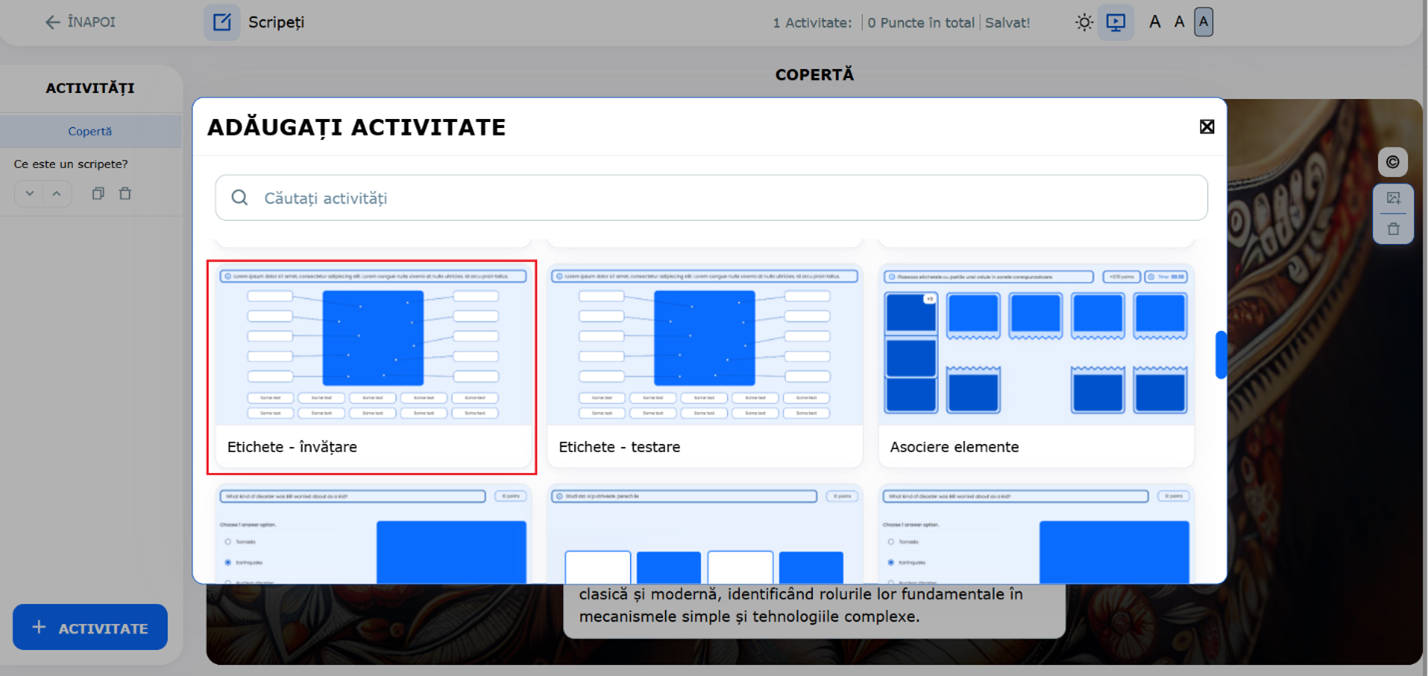Toggle the light/dark theme sun icon

(1084, 22)
